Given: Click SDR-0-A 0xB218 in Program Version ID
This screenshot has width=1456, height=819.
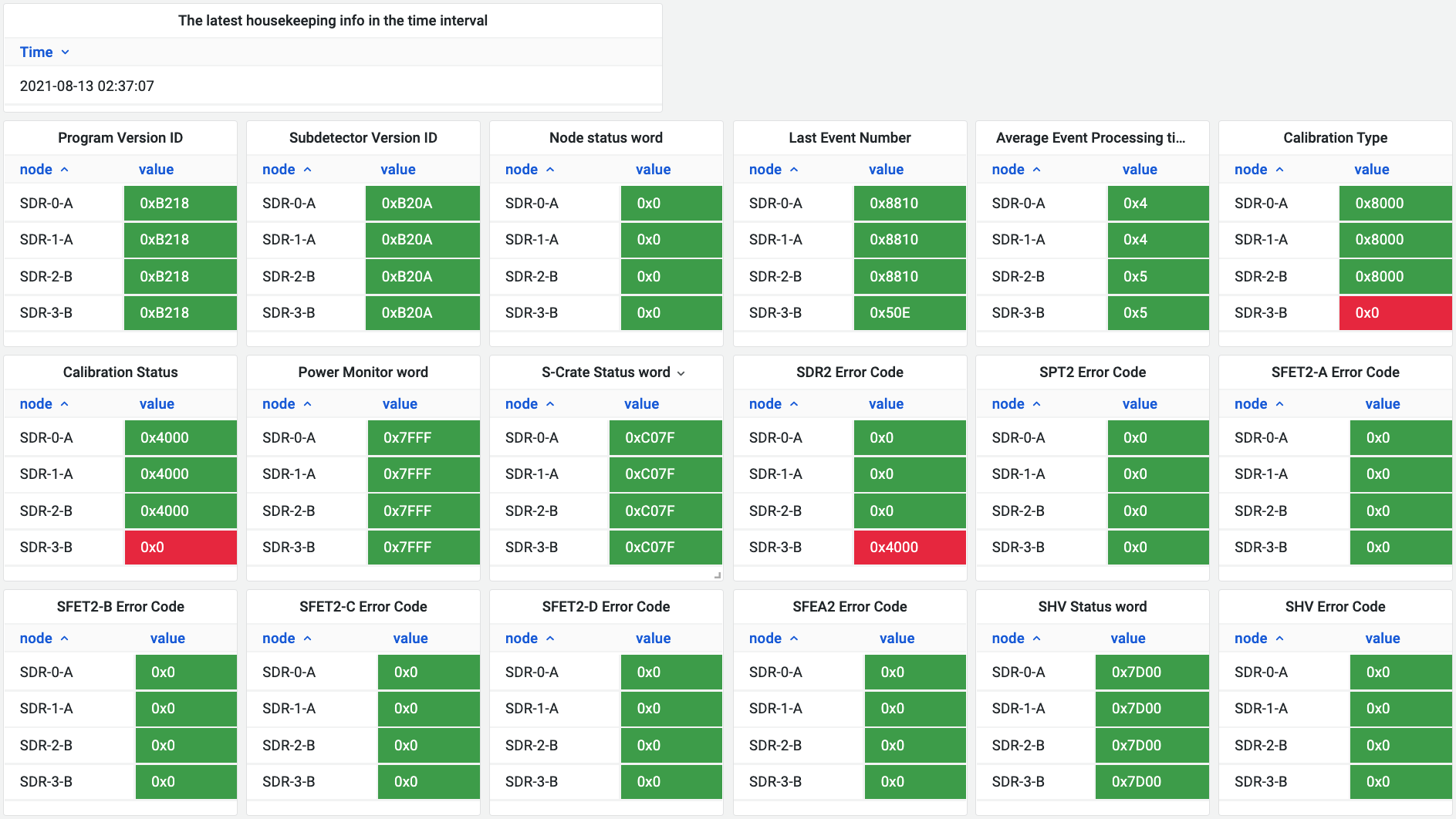Looking at the screenshot, I should (x=181, y=204).
